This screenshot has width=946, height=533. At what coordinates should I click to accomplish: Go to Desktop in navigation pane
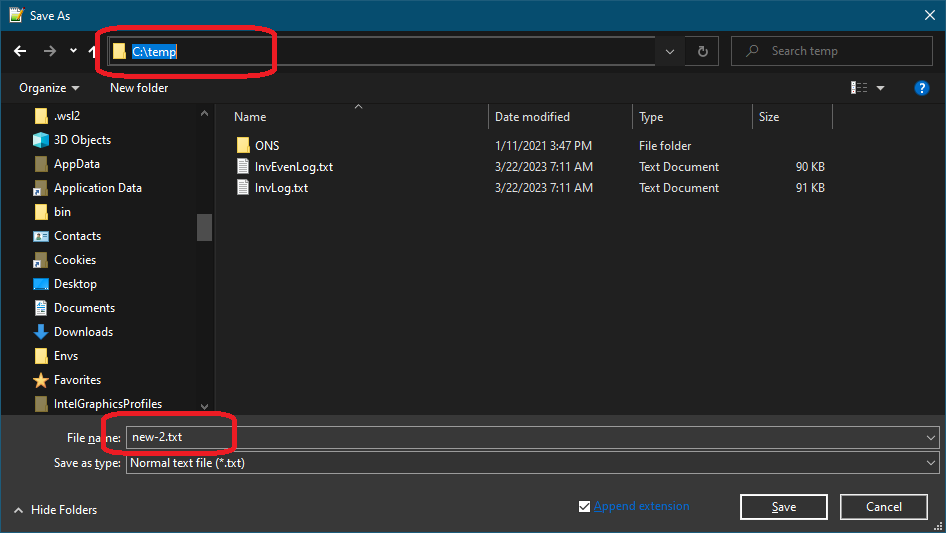[x=75, y=284]
